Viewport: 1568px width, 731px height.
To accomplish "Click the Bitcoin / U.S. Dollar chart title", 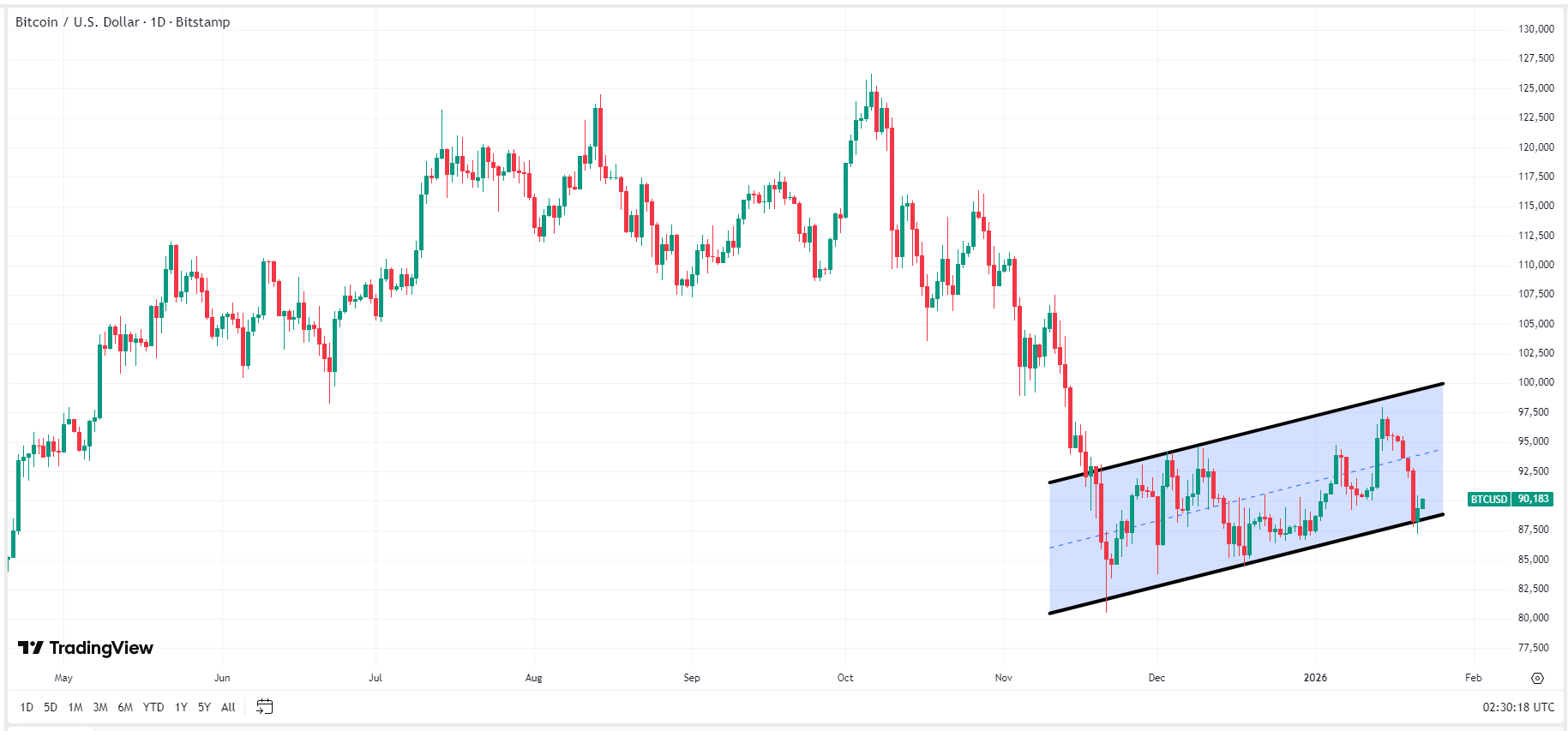I will 123,22.
